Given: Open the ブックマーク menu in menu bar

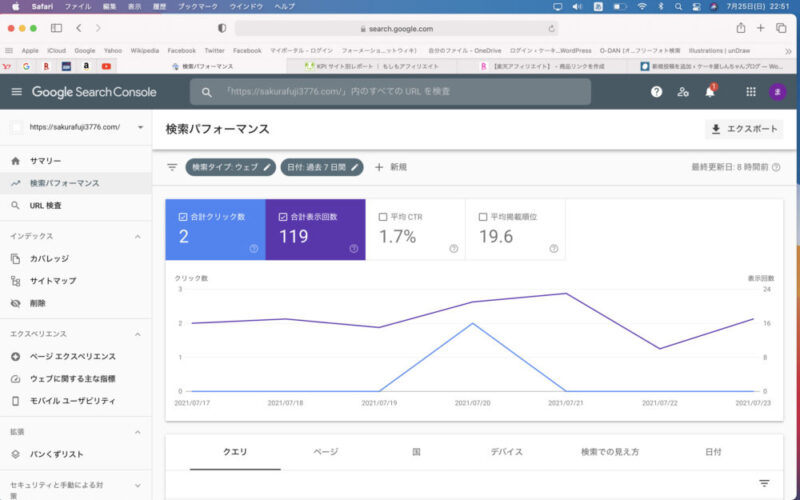Looking at the screenshot, I should pos(197,7).
